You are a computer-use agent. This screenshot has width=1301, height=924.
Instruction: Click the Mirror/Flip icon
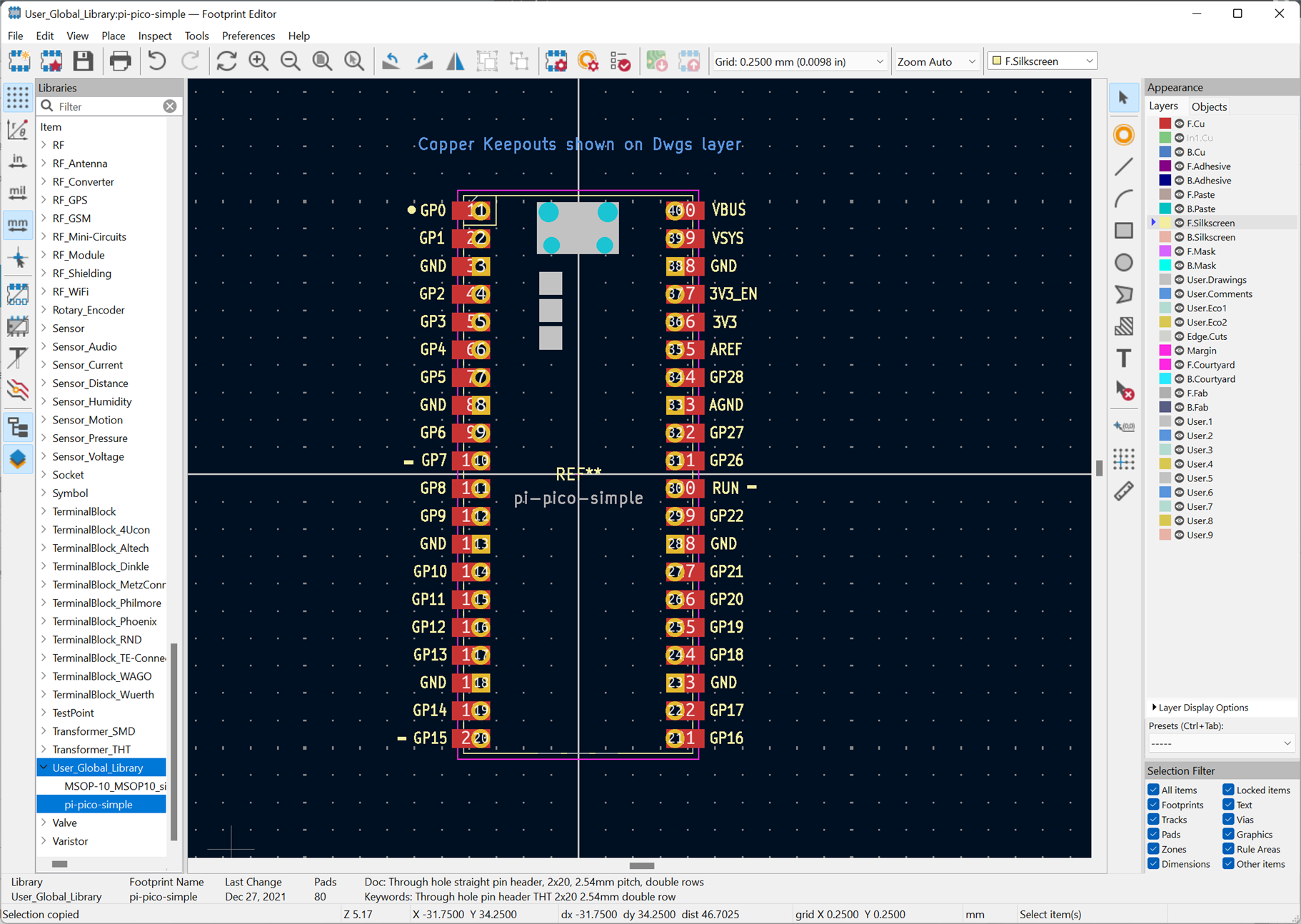[x=456, y=61]
